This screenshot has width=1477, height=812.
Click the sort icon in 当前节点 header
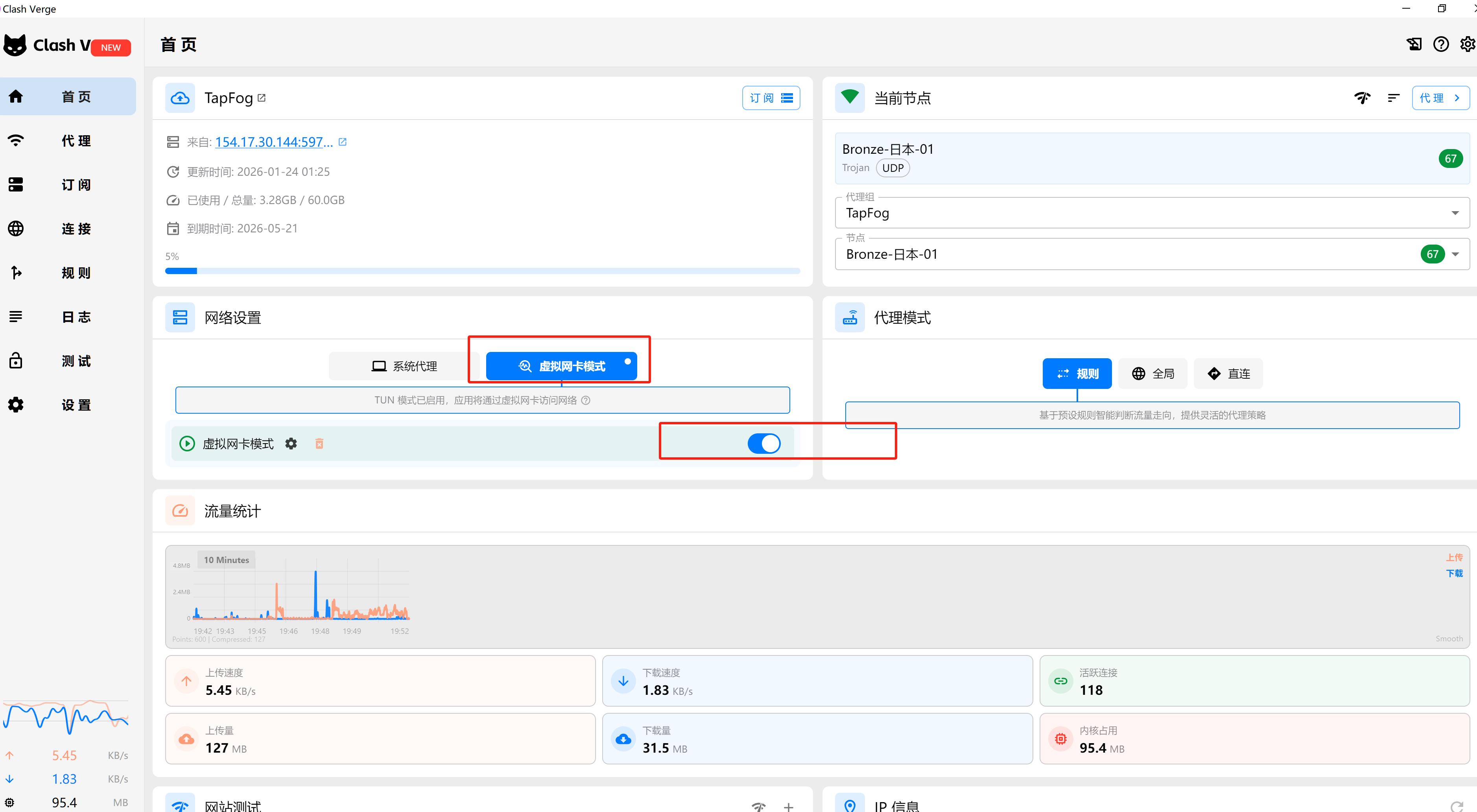click(1393, 98)
